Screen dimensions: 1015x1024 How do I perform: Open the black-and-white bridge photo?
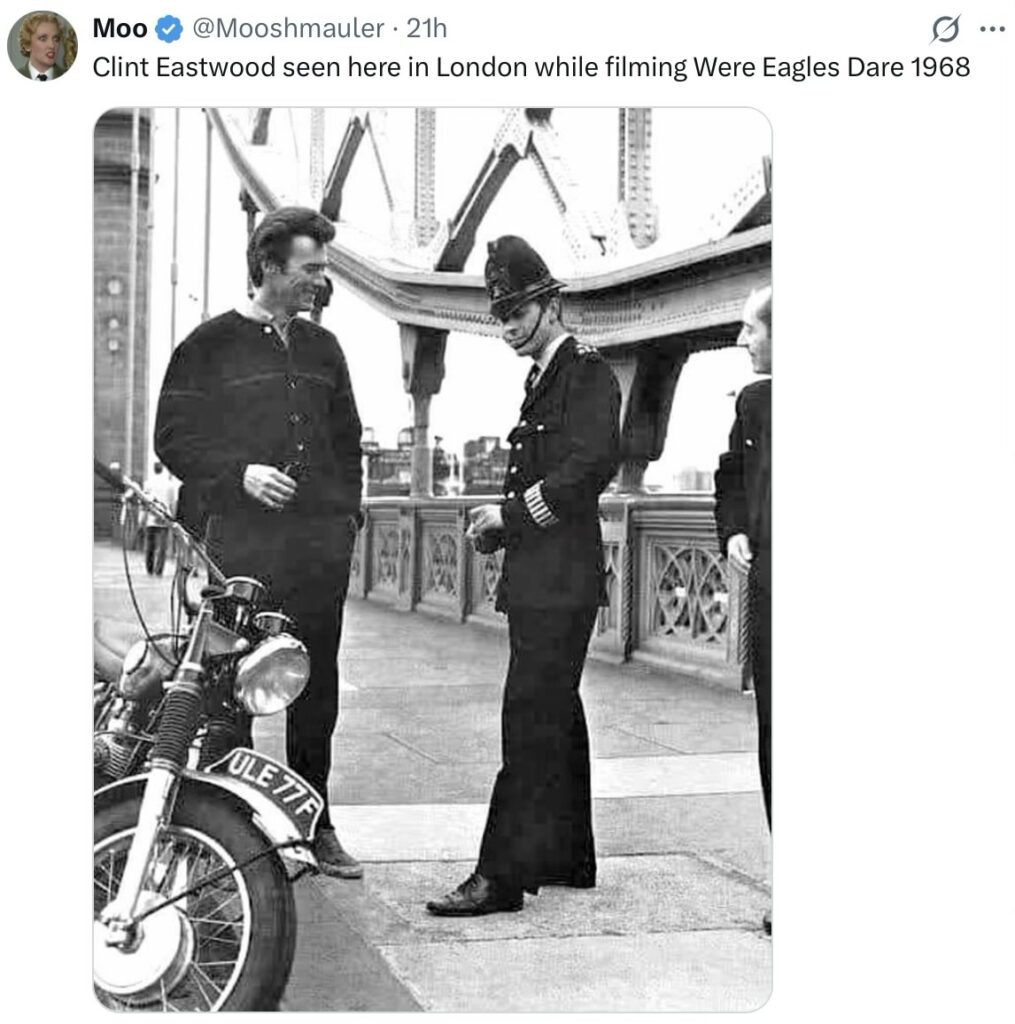pos(432,560)
